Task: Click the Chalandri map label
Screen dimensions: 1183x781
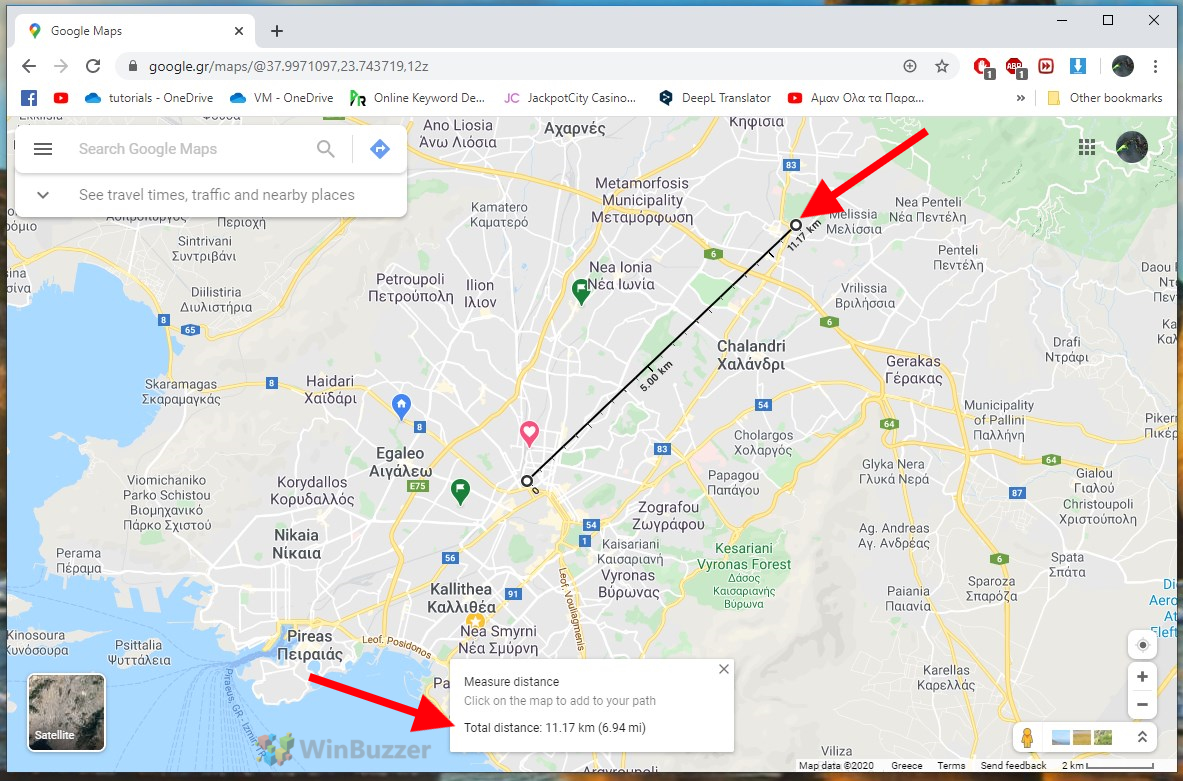Action: [751, 355]
